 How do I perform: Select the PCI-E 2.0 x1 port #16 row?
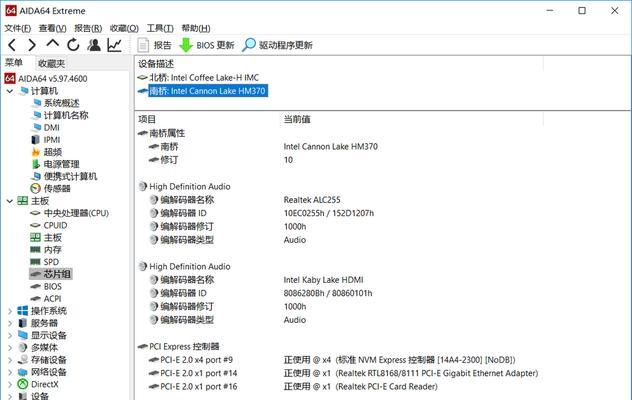point(199,386)
